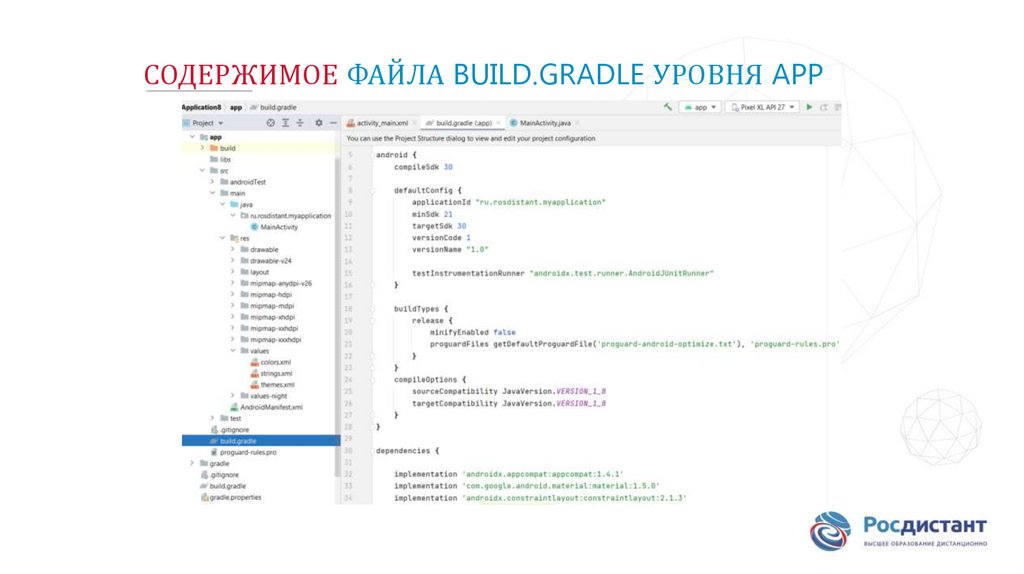The width and height of the screenshot is (1024, 574).
Task: Click the Collapse All icon in Project panel
Action: pyautogui.click(x=300, y=123)
